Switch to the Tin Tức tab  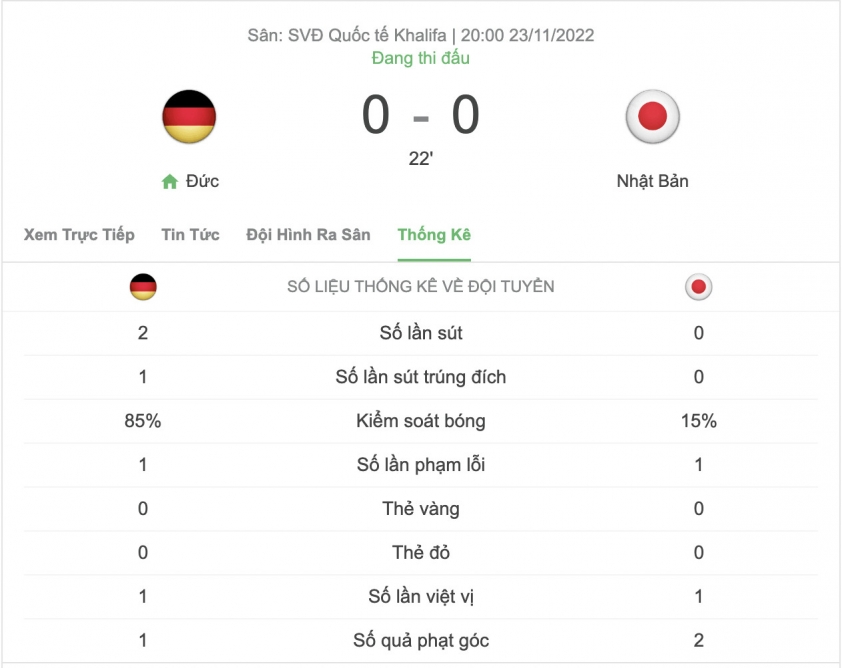pyautogui.click(x=190, y=235)
